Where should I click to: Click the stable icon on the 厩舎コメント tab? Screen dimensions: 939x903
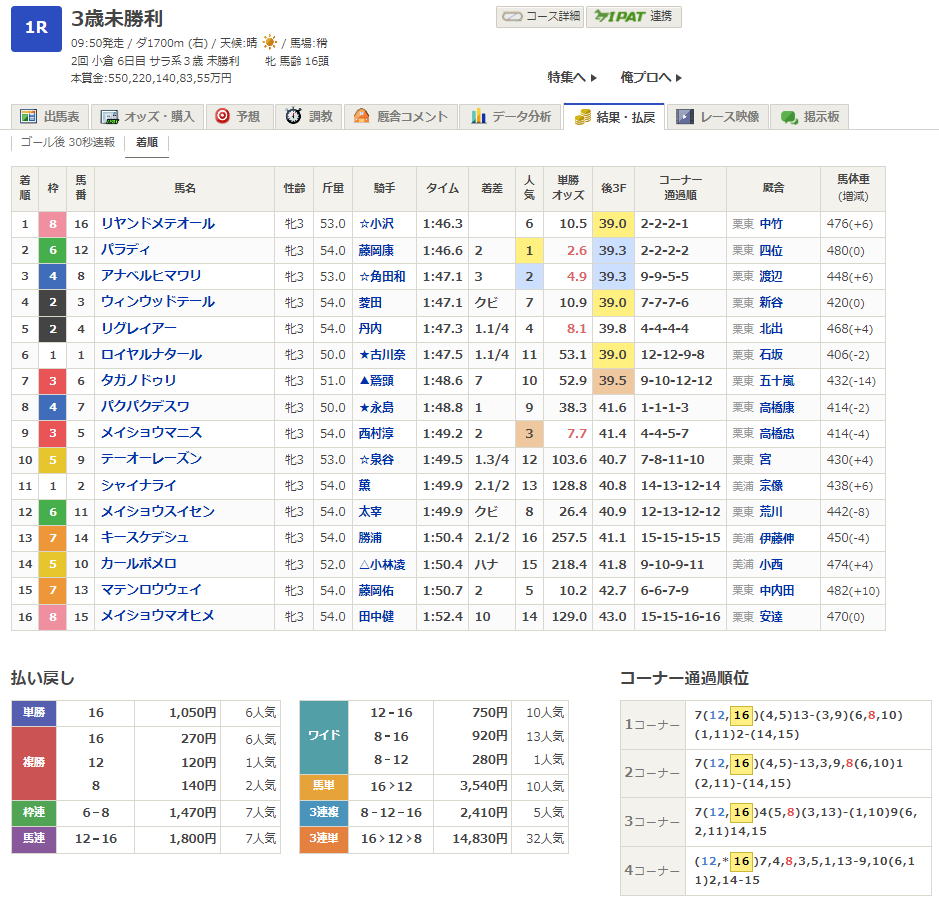[x=361, y=117]
